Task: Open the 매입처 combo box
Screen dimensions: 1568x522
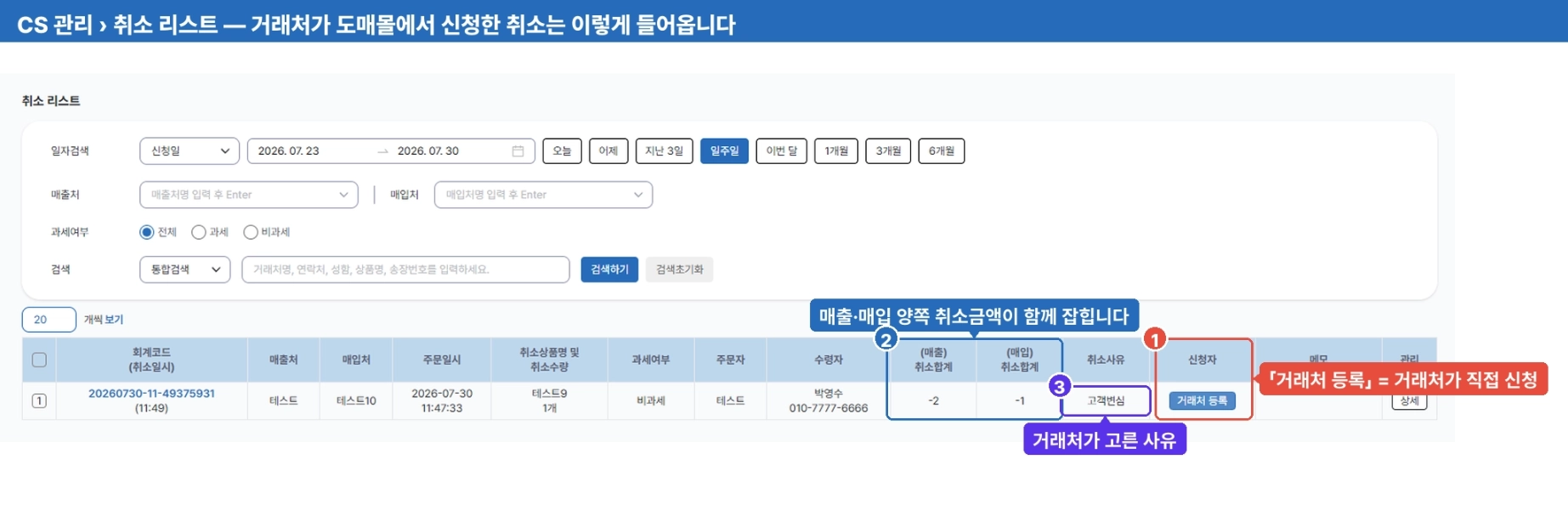Action: [543, 195]
